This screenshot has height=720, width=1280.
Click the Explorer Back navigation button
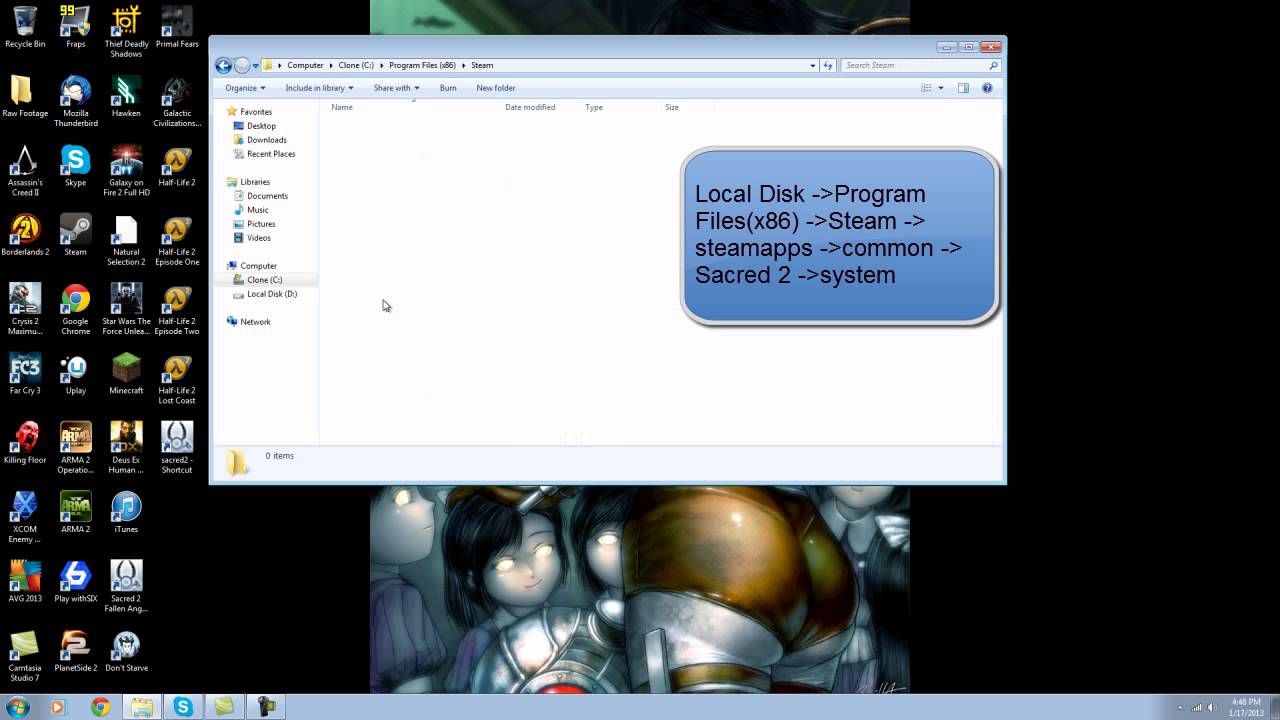coord(224,65)
